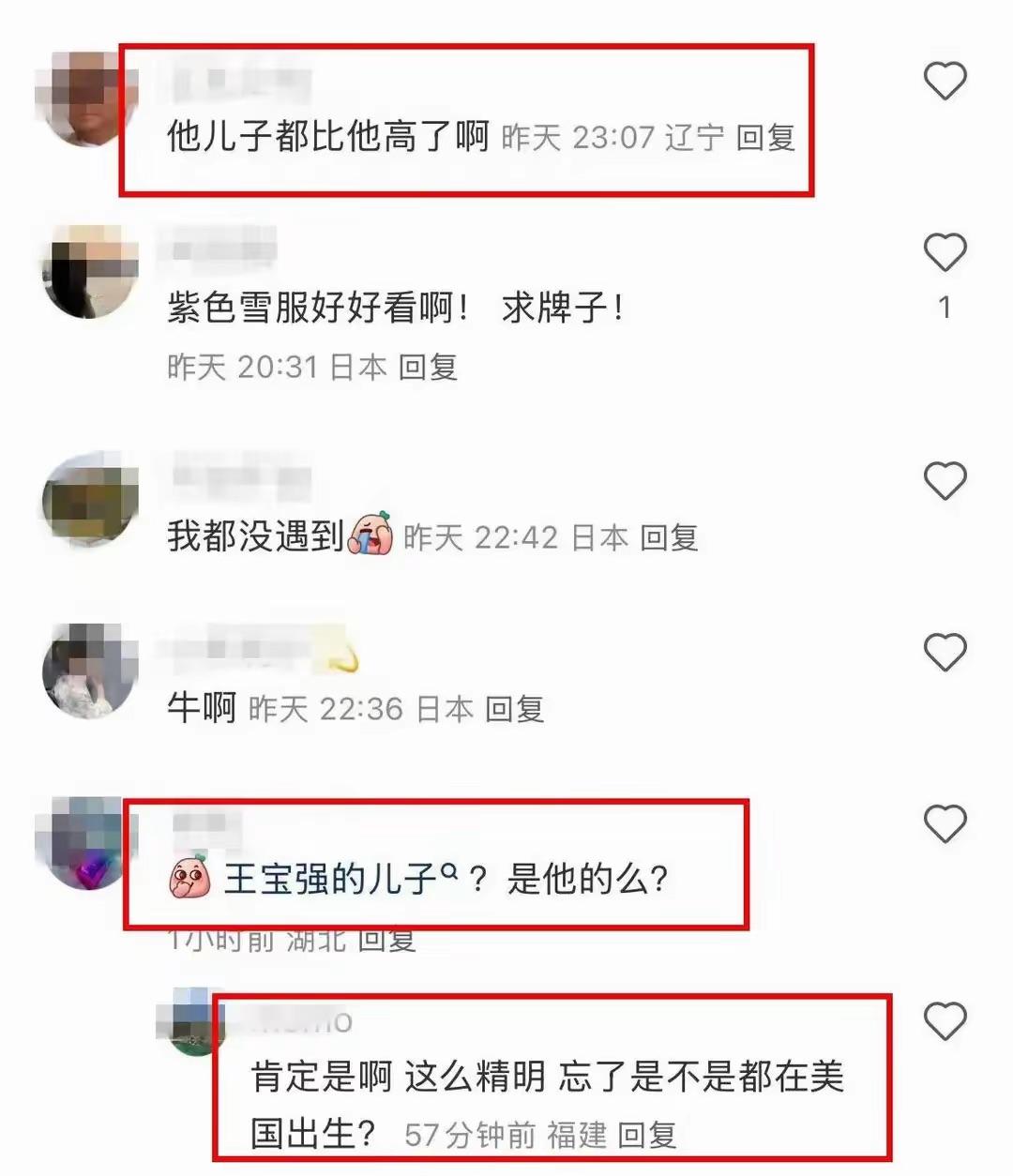Open avatar of the 牛啊 commenter

point(91,671)
